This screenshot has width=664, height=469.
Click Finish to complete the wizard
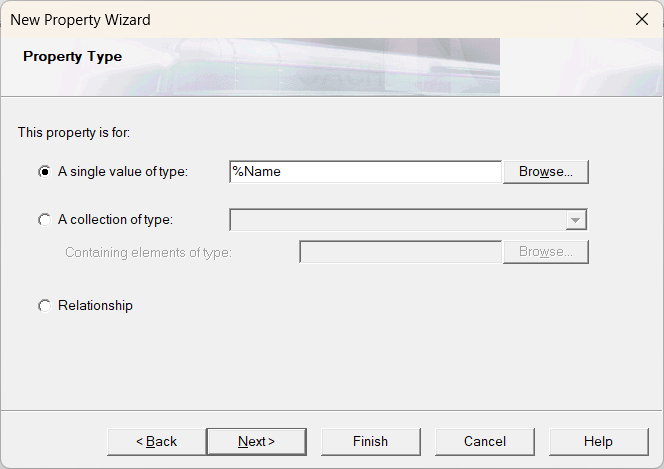tap(371, 441)
